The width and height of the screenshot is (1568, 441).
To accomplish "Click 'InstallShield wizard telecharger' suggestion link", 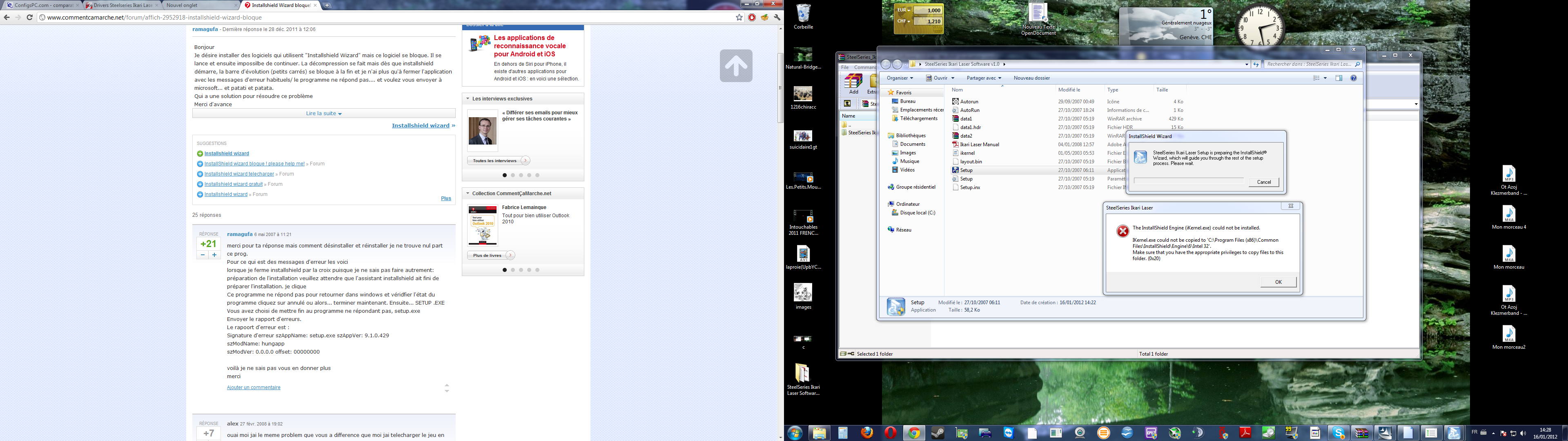I will [x=239, y=174].
